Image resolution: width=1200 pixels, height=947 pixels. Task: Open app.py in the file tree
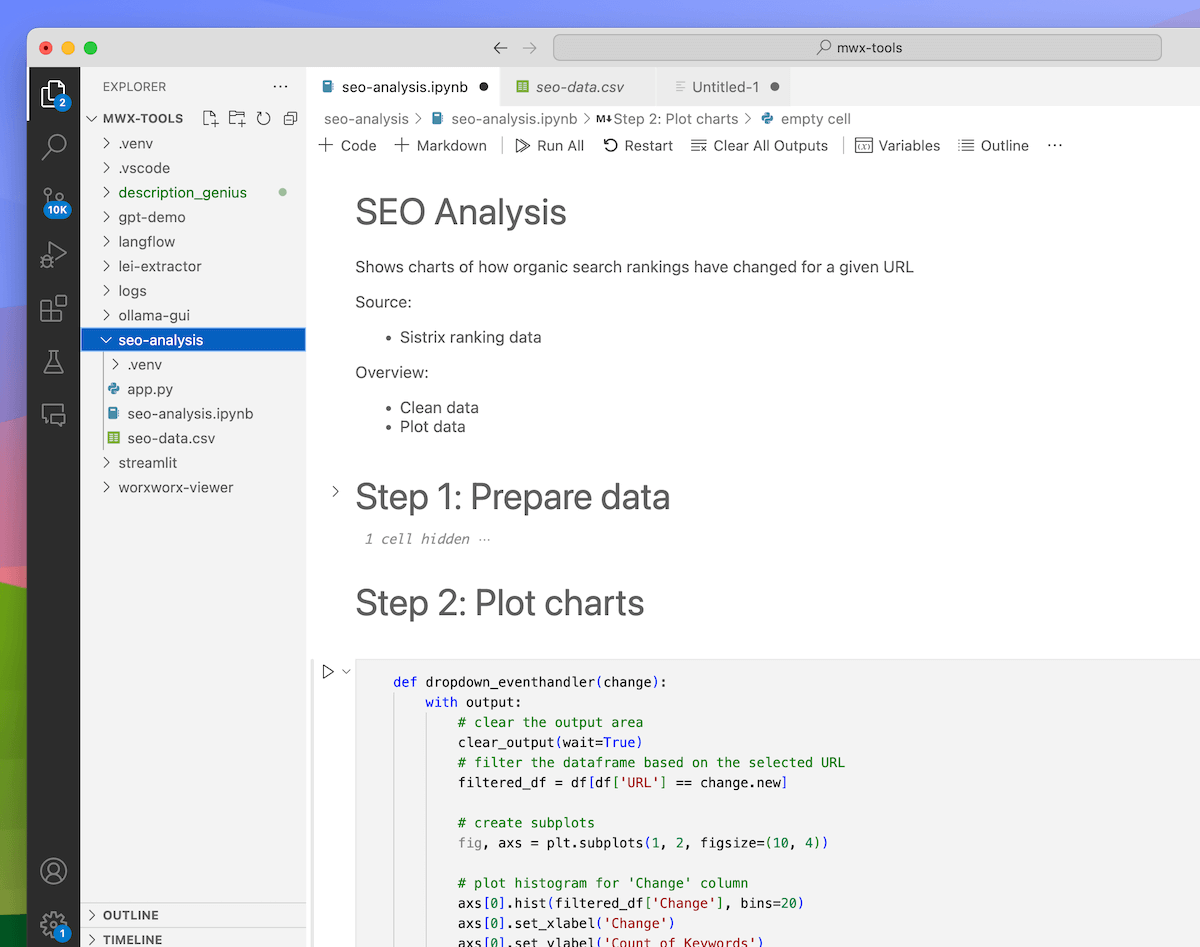coord(150,389)
